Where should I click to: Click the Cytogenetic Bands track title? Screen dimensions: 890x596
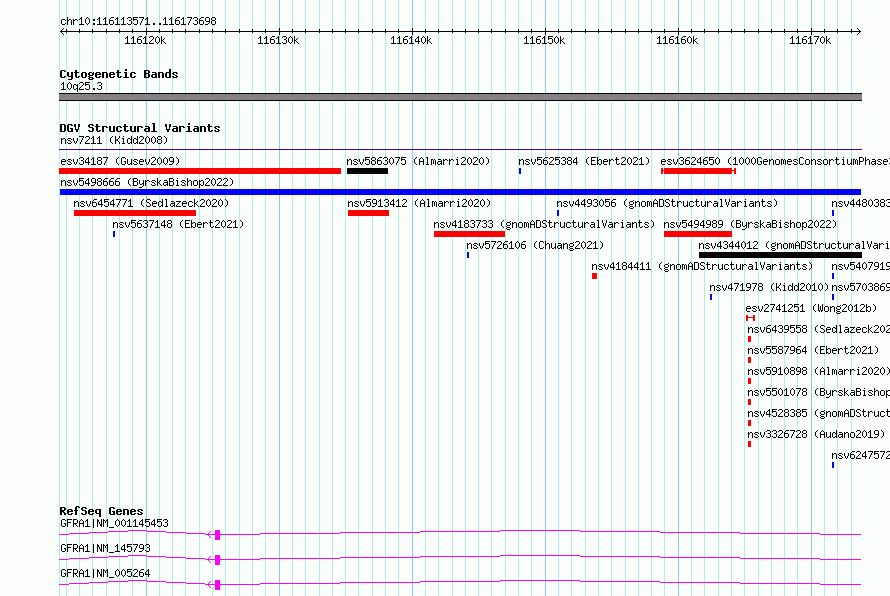(119, 74)
